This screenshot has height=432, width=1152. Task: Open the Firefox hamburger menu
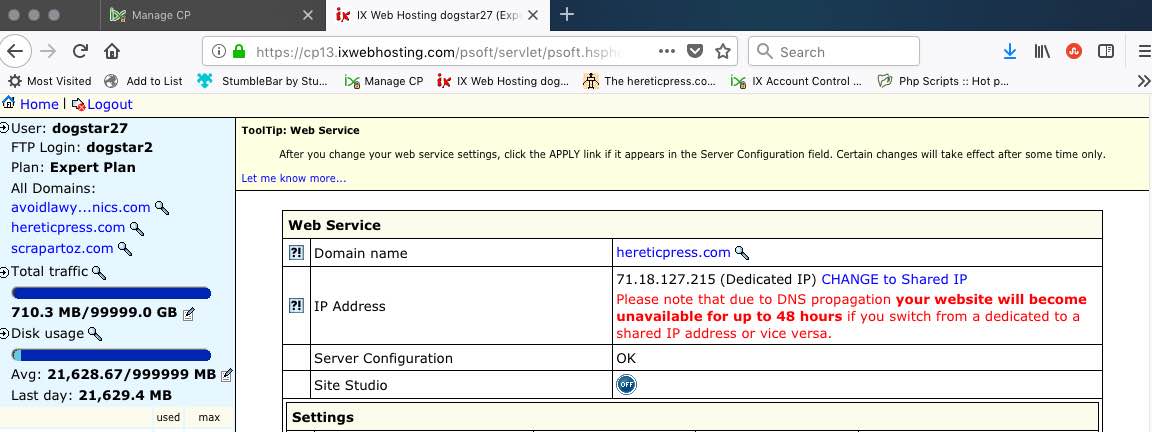pos(1144,51)
